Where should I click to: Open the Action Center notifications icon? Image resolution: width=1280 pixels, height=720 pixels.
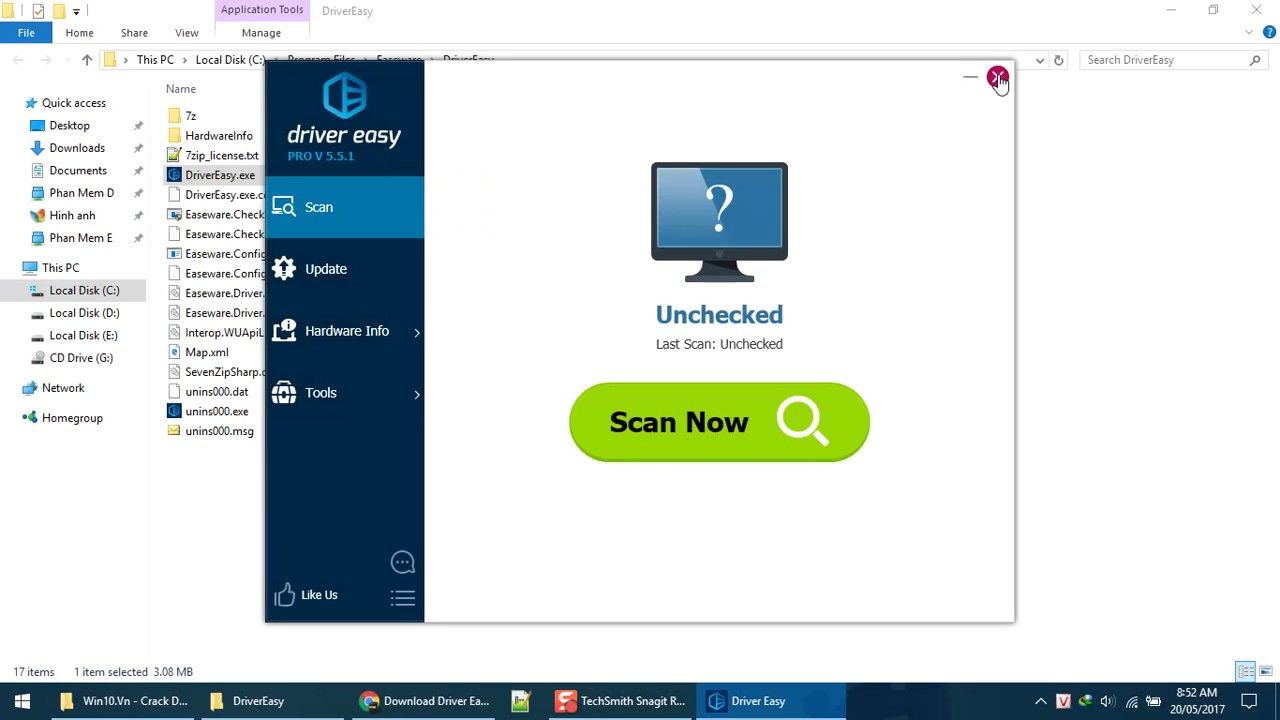1249,701
